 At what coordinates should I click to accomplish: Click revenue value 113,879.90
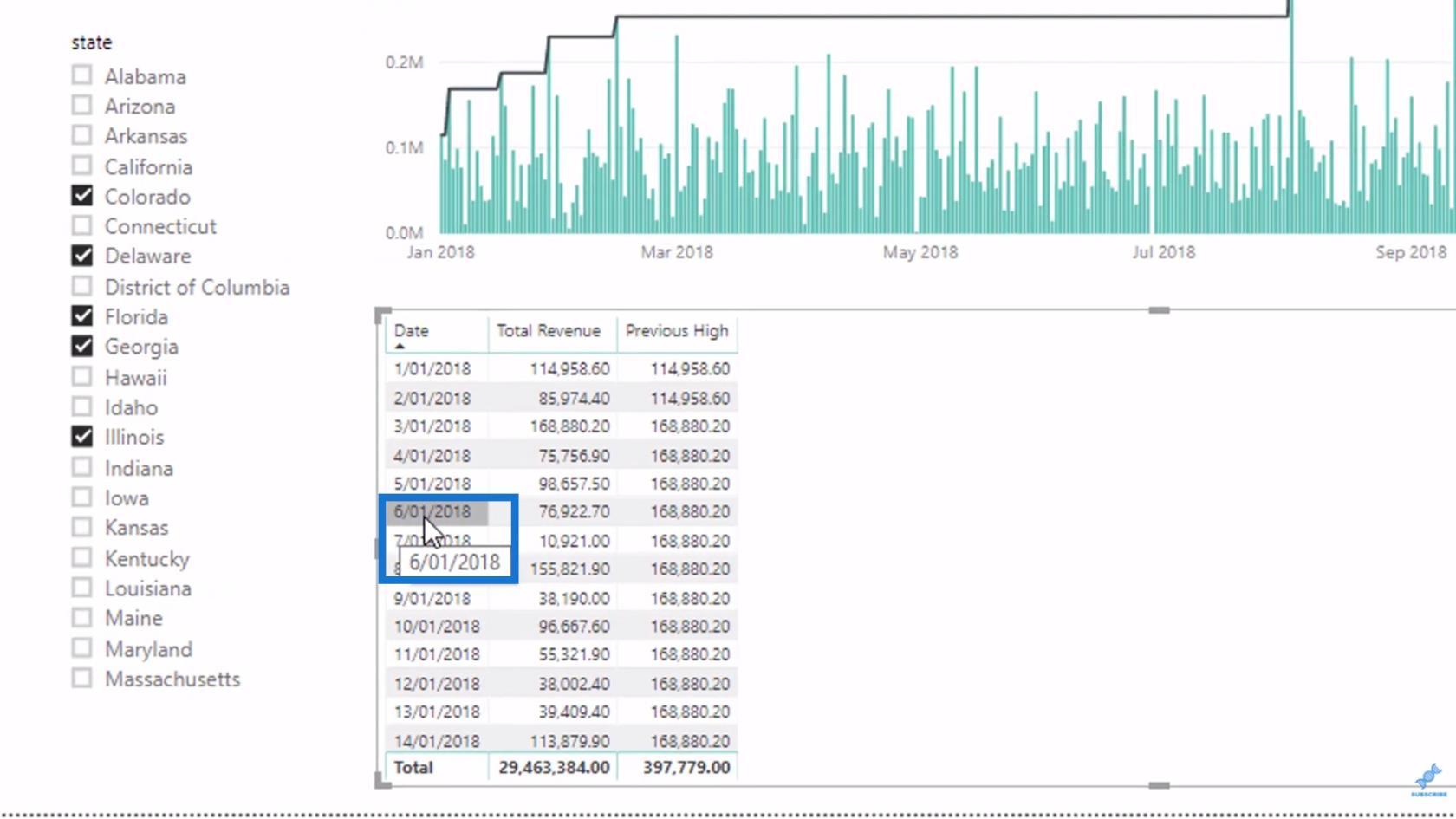coord(569,742)
